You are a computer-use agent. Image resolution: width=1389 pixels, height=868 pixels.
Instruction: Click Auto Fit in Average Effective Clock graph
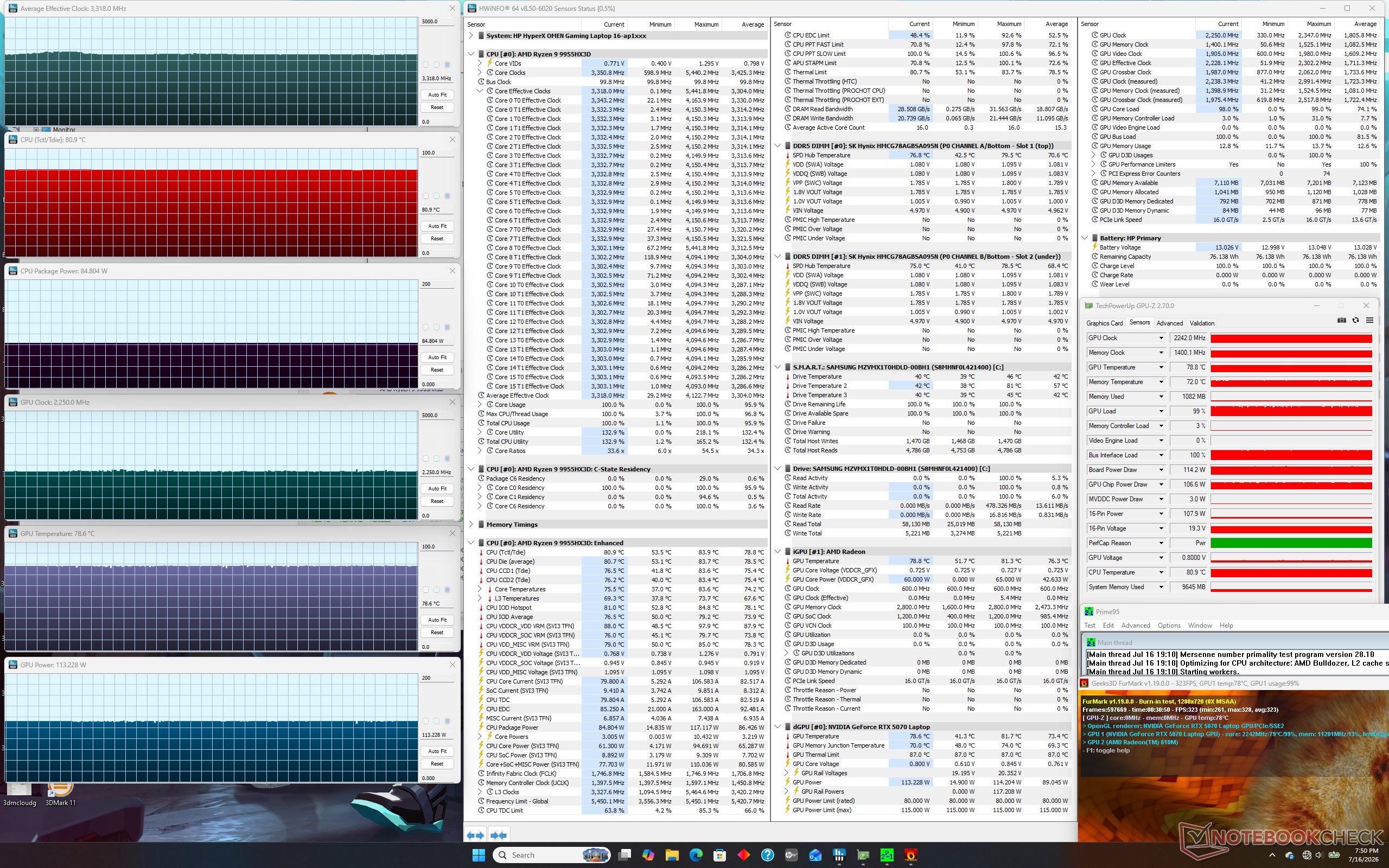coord(437,95)
